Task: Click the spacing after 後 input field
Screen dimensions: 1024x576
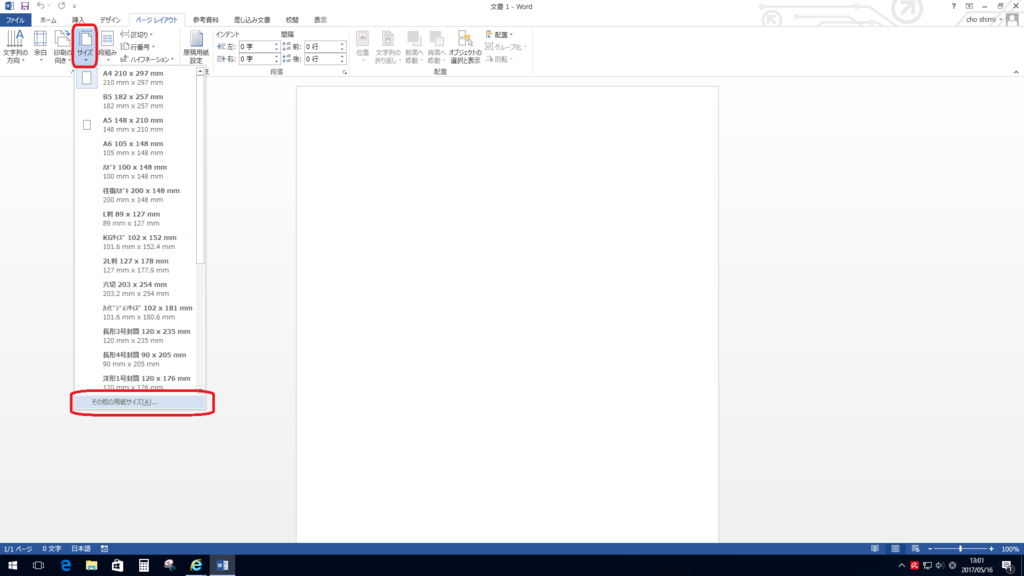Action: (x=321, y=59)
